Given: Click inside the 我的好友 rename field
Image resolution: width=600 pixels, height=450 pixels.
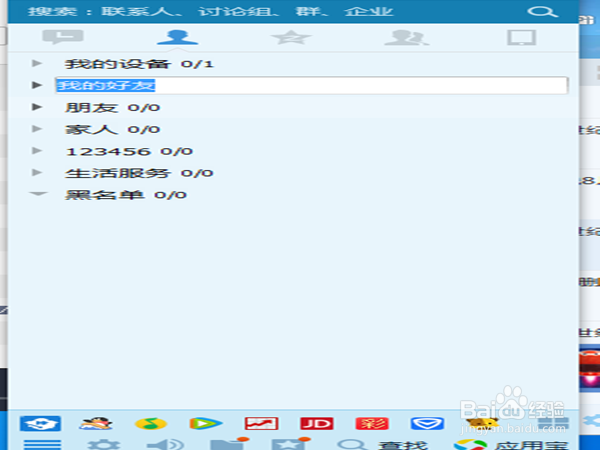Looking at the screenshot, I should 311,85.
